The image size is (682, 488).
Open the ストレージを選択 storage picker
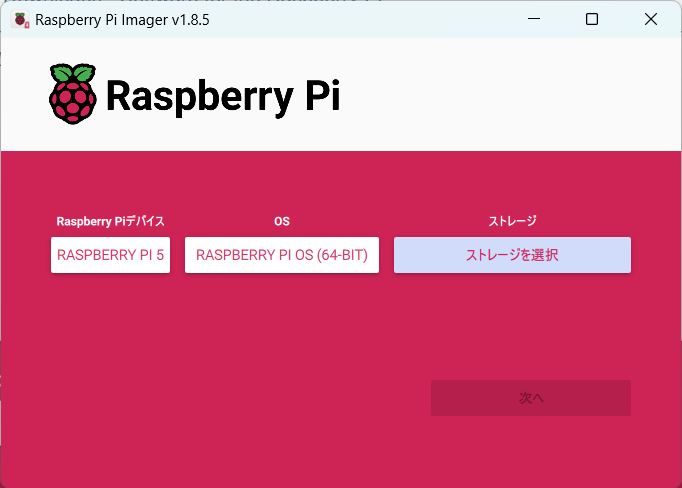click(512, 255)
